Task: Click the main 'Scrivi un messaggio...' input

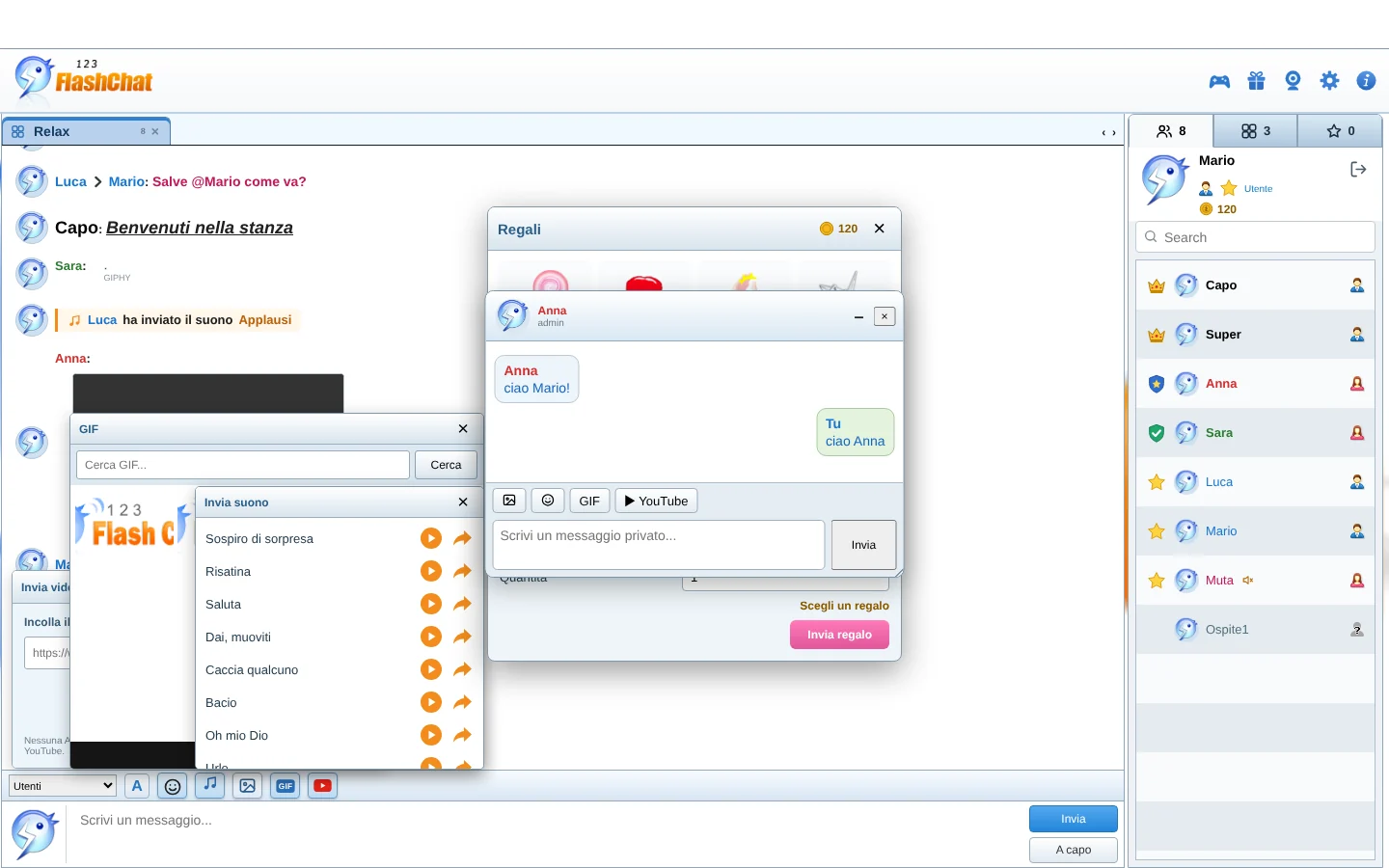Action: pos(545,834)
